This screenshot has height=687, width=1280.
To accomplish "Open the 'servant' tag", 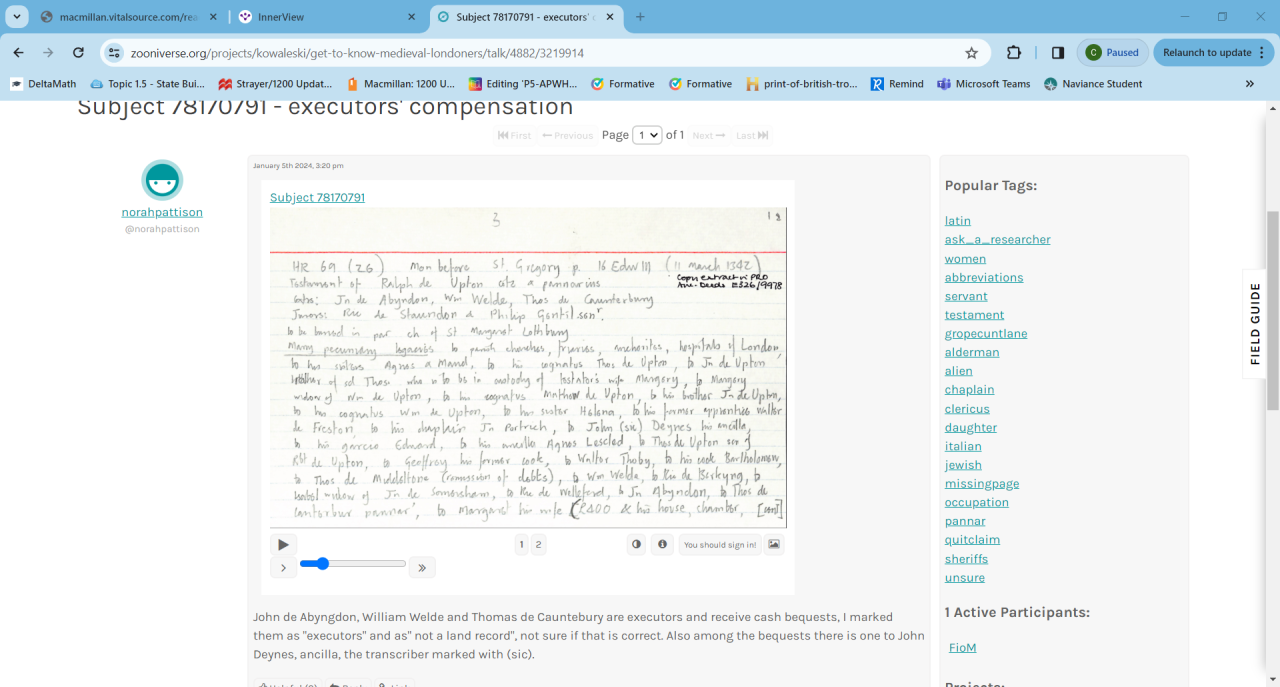I will [966, 296].
